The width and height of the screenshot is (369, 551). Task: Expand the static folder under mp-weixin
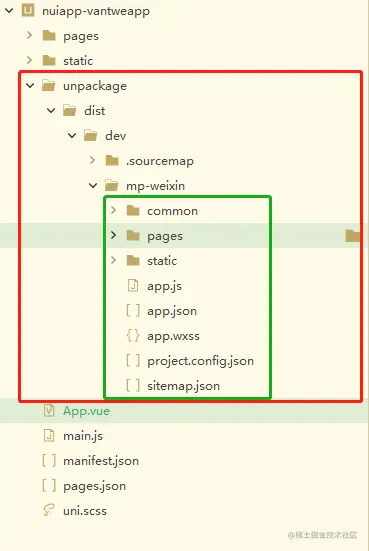[114, 260]
